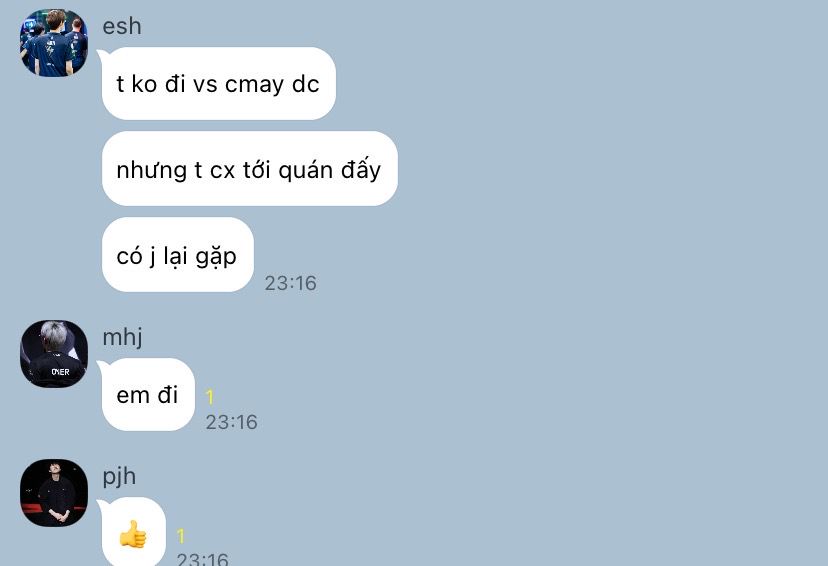Viewport: 828px width, 566px height.
Task: Tap the word 'gặp' in esh's third message
Action: 216,257
